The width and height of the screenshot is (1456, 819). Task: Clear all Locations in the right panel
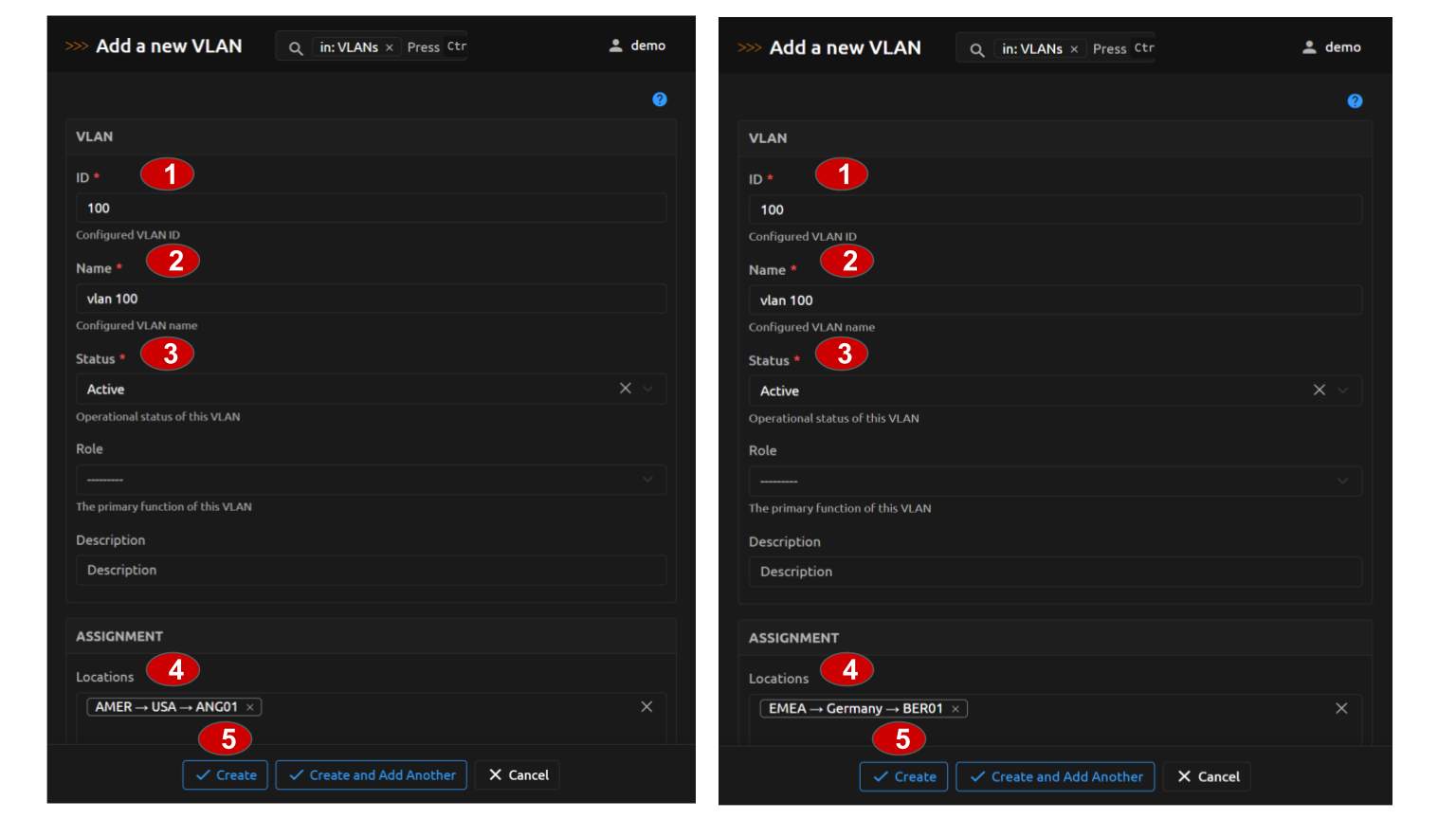click(x=1341, y=708)
